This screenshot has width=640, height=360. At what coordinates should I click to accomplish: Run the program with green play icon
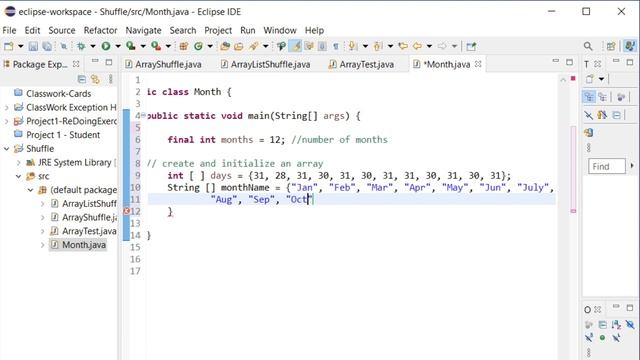[x=106, y=47]
